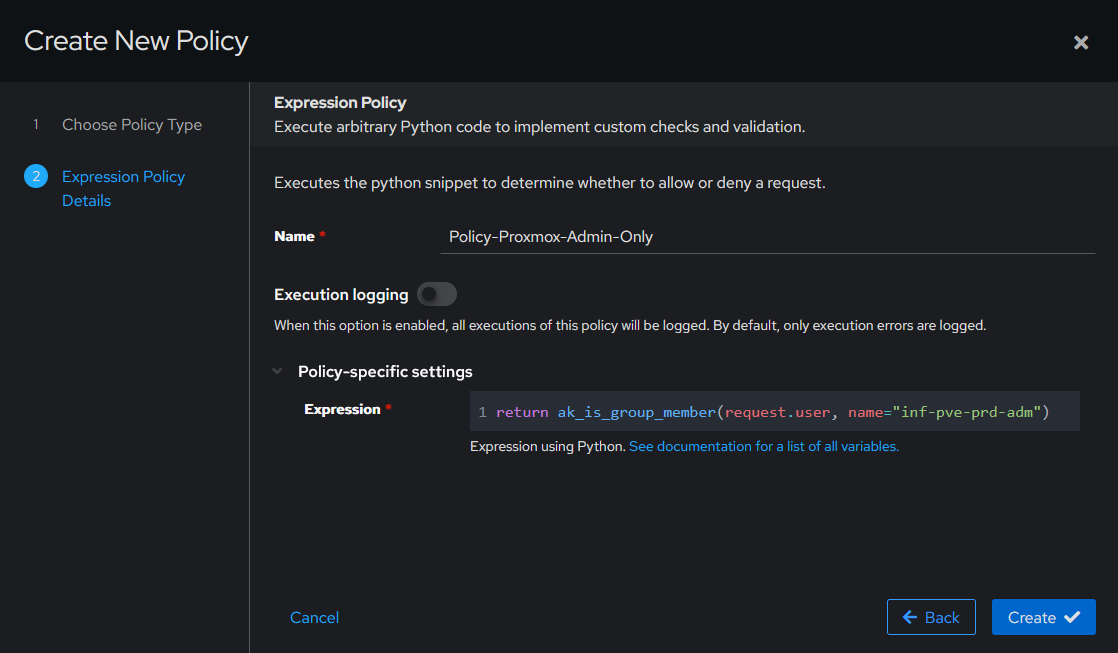The width and height of the screenshot is (1118, 653).
Task: Click the Name input field
Action: point(767,237)
